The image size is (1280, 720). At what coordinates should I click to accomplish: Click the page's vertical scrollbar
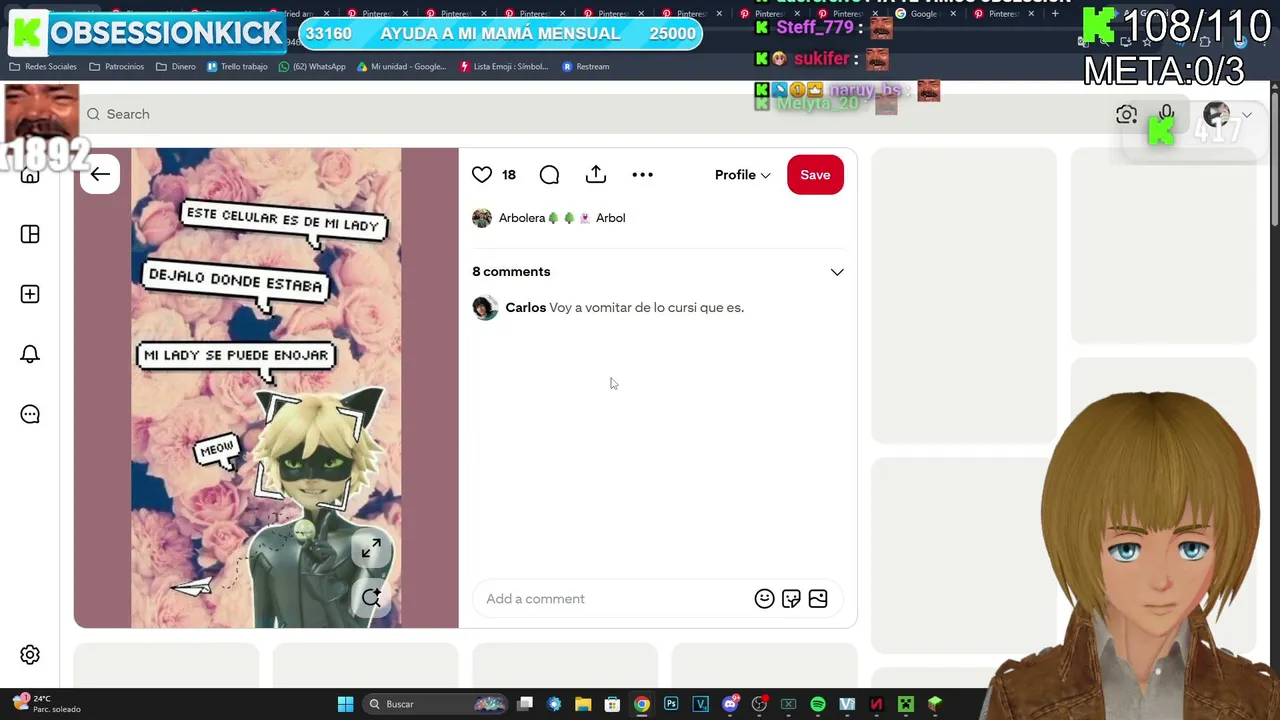[1274, 160]
